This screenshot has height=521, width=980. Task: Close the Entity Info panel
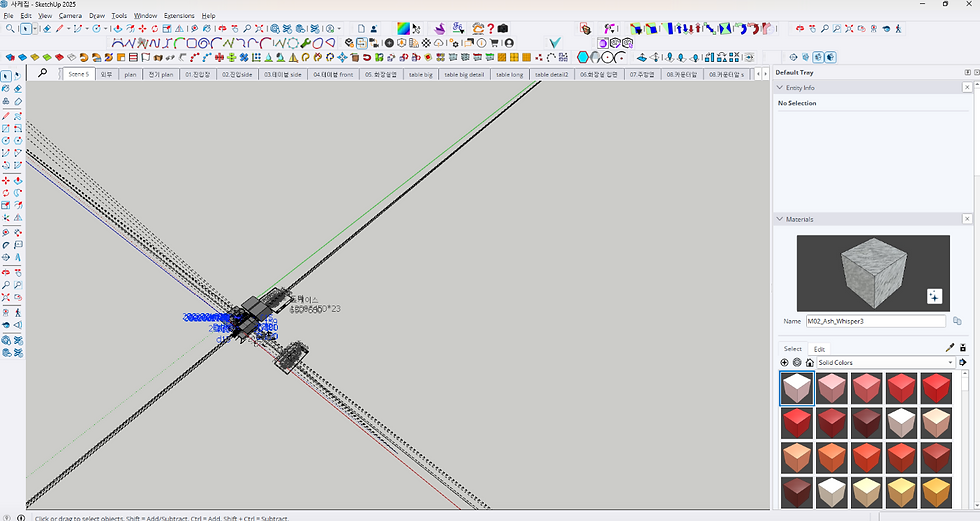tap(967, 87)
